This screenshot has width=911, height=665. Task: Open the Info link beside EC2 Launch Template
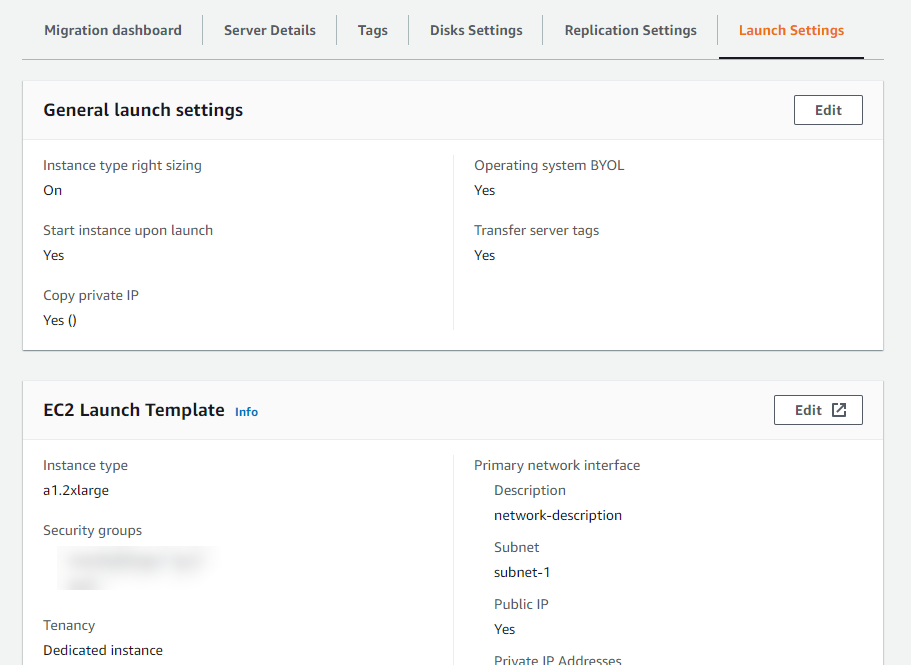pyautogui.click(x=246, y=412)
